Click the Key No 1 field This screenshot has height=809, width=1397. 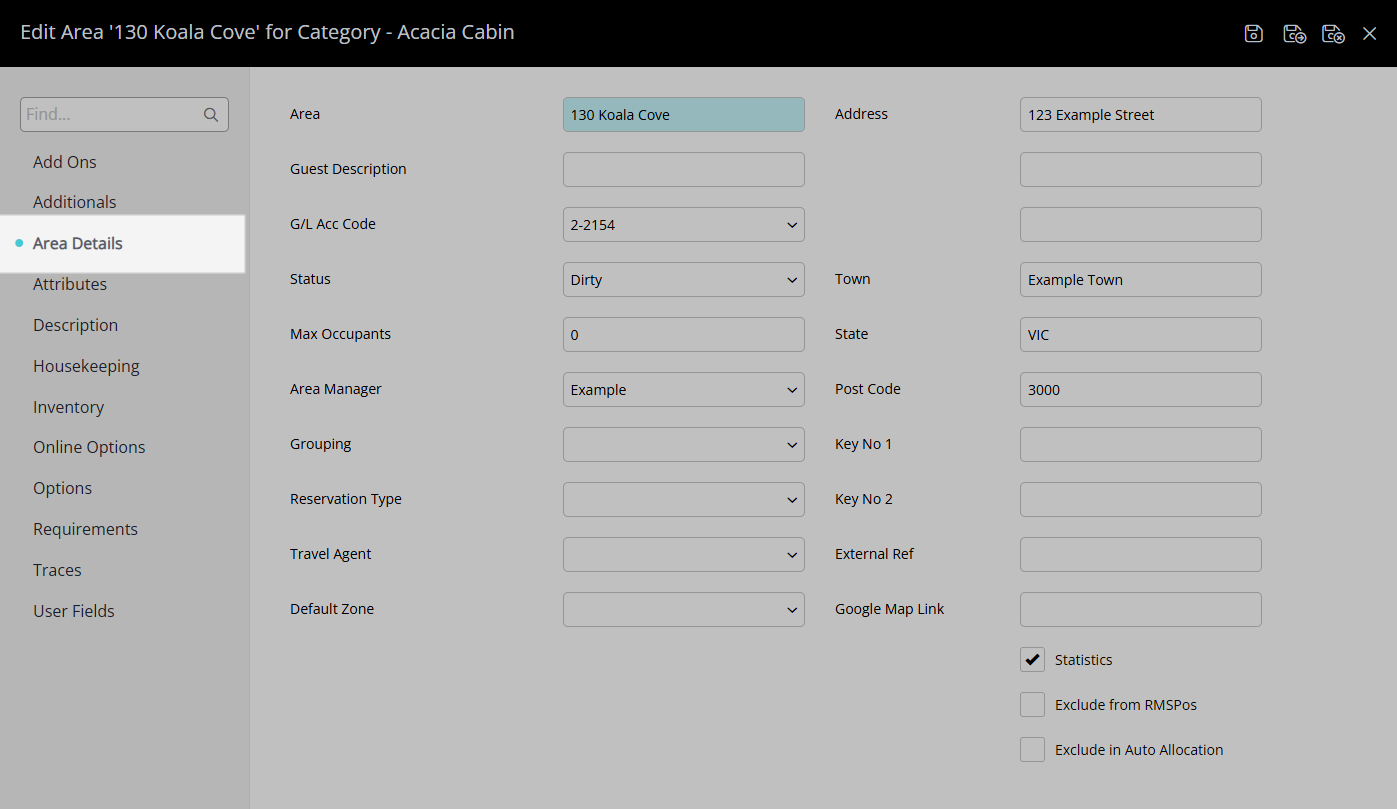(1141, 445)
